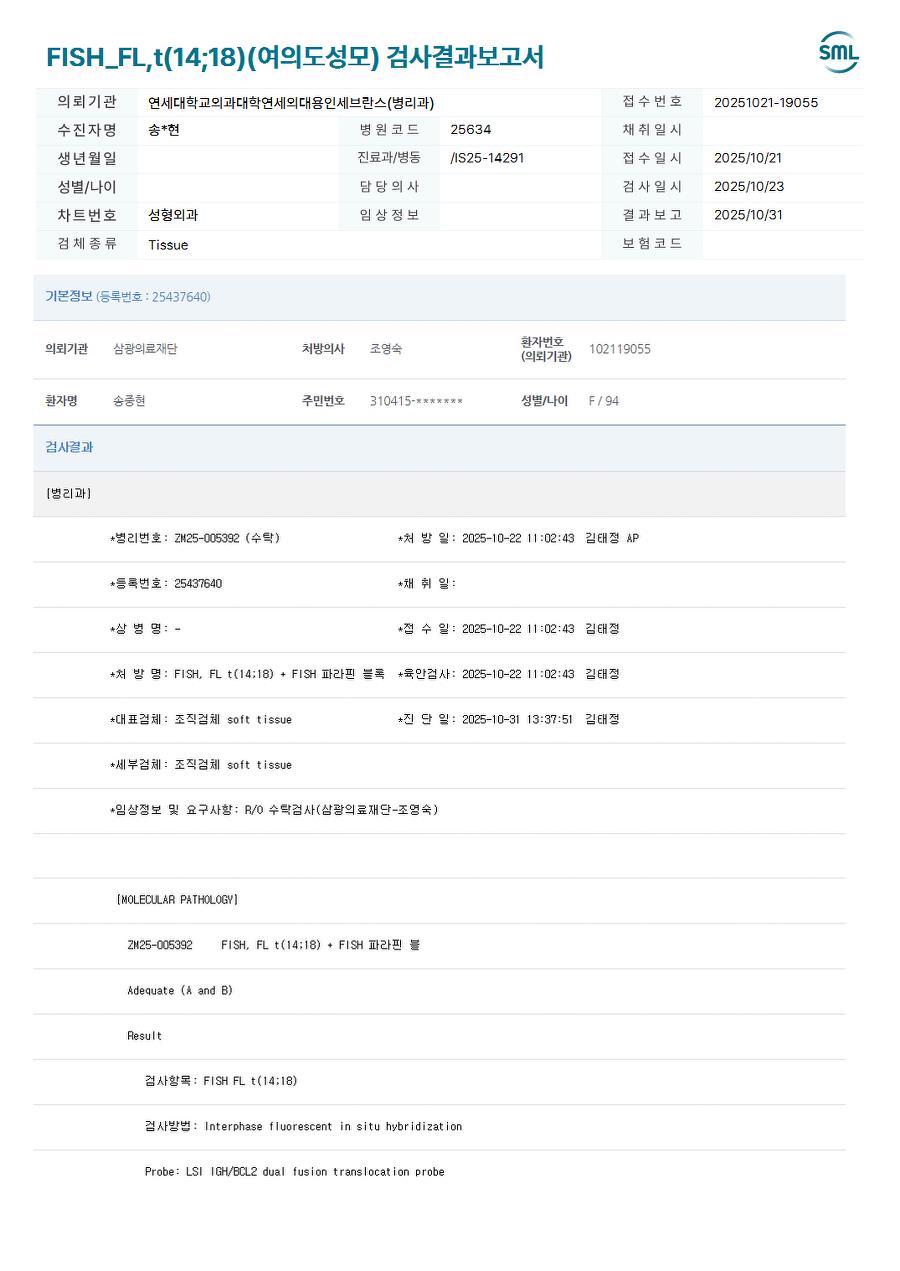Click 검사방법: Interphase fluorescent in situ hybridization
Screen dimensions: 900x1271
(x=303, y=1126)
